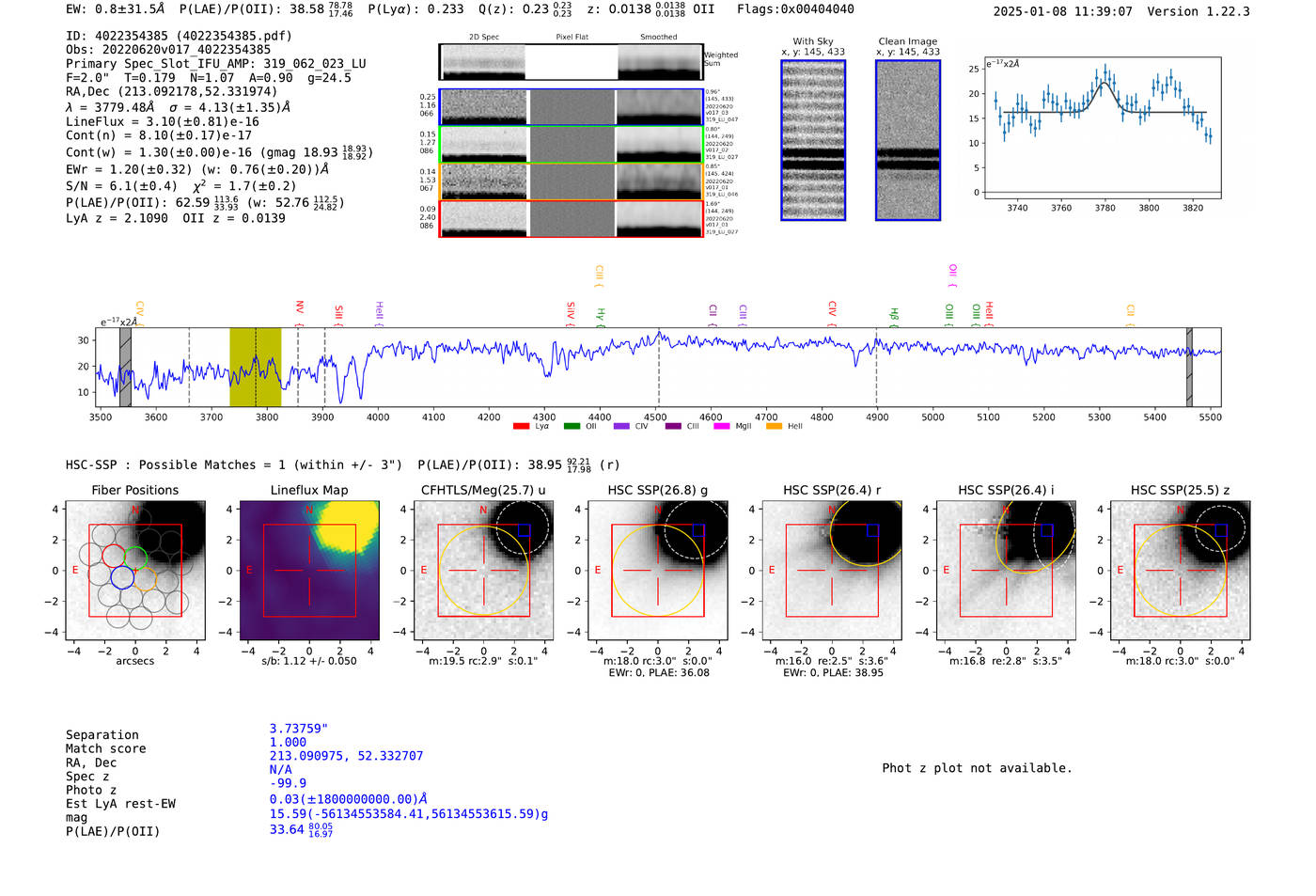Click the With Sky 2D image

click(813, 140)
